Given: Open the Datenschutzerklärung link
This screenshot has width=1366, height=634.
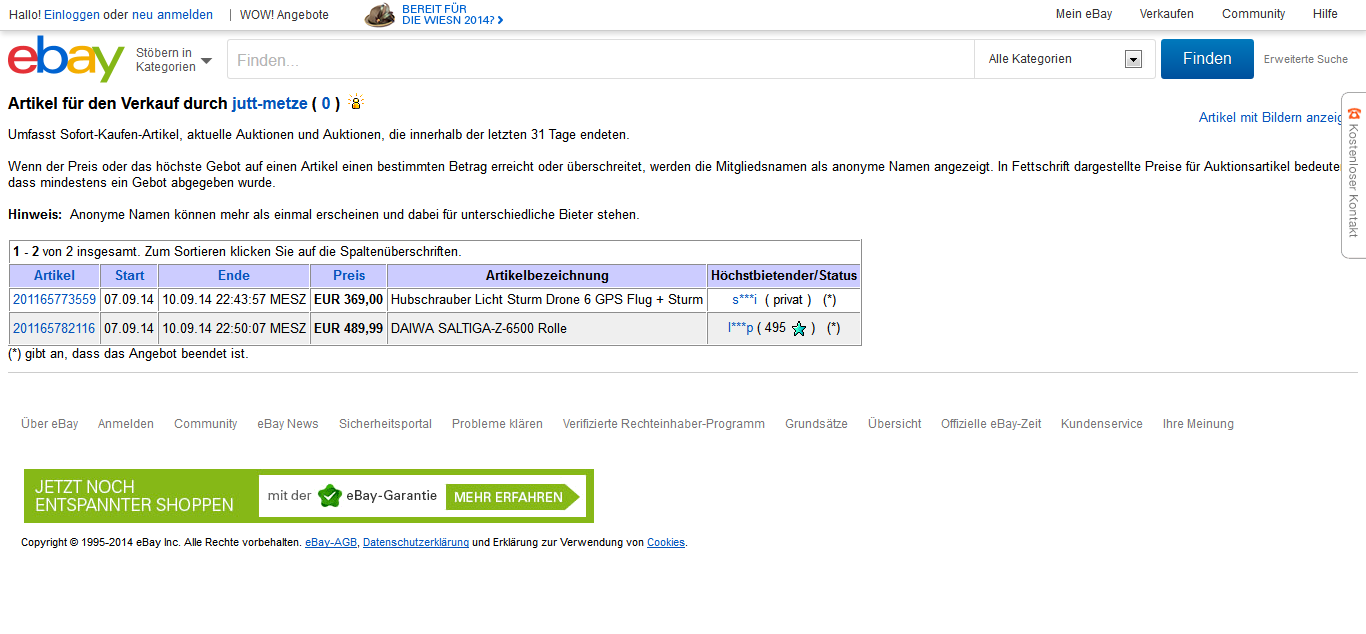Looking at the screenshot, I should [x=416, y=542].
